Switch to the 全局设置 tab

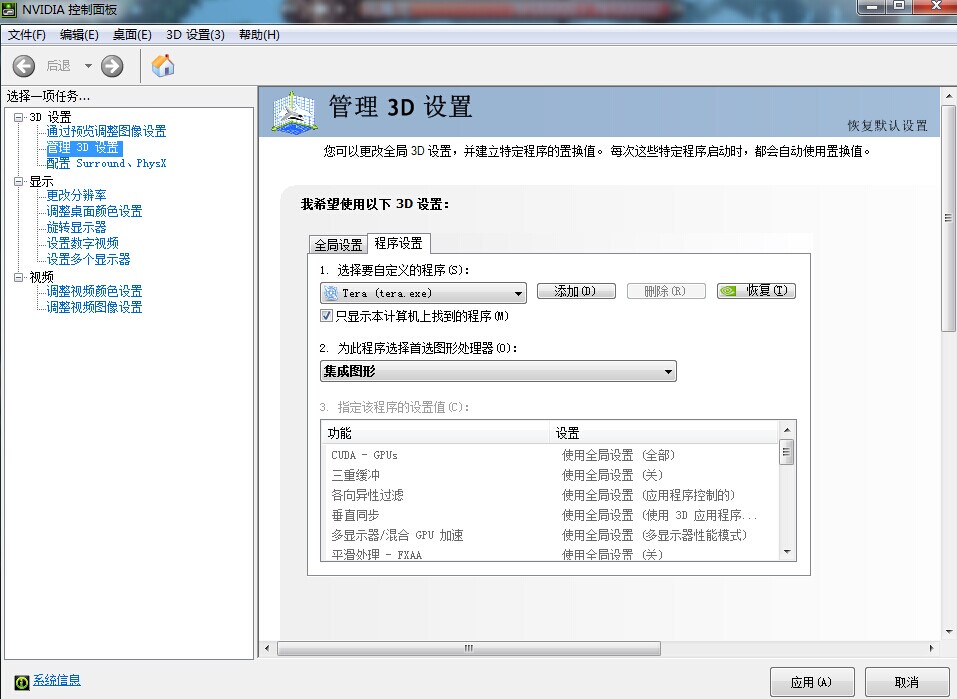(x=339, y=245)
